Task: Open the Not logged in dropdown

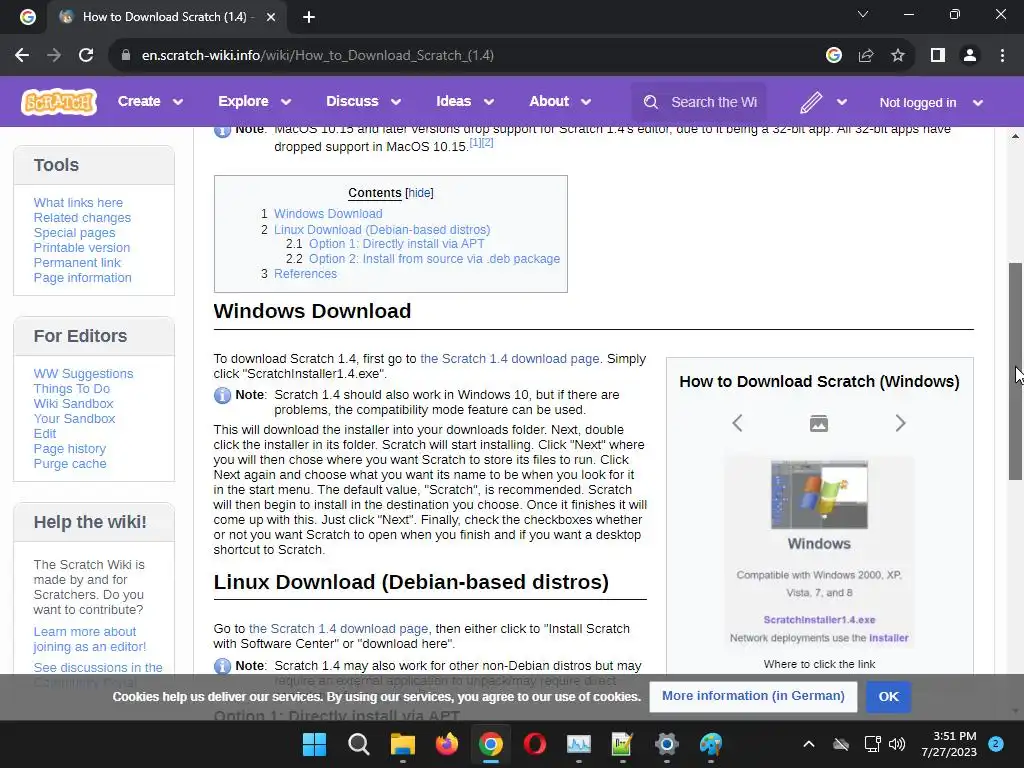Action: tap(931, 103)
